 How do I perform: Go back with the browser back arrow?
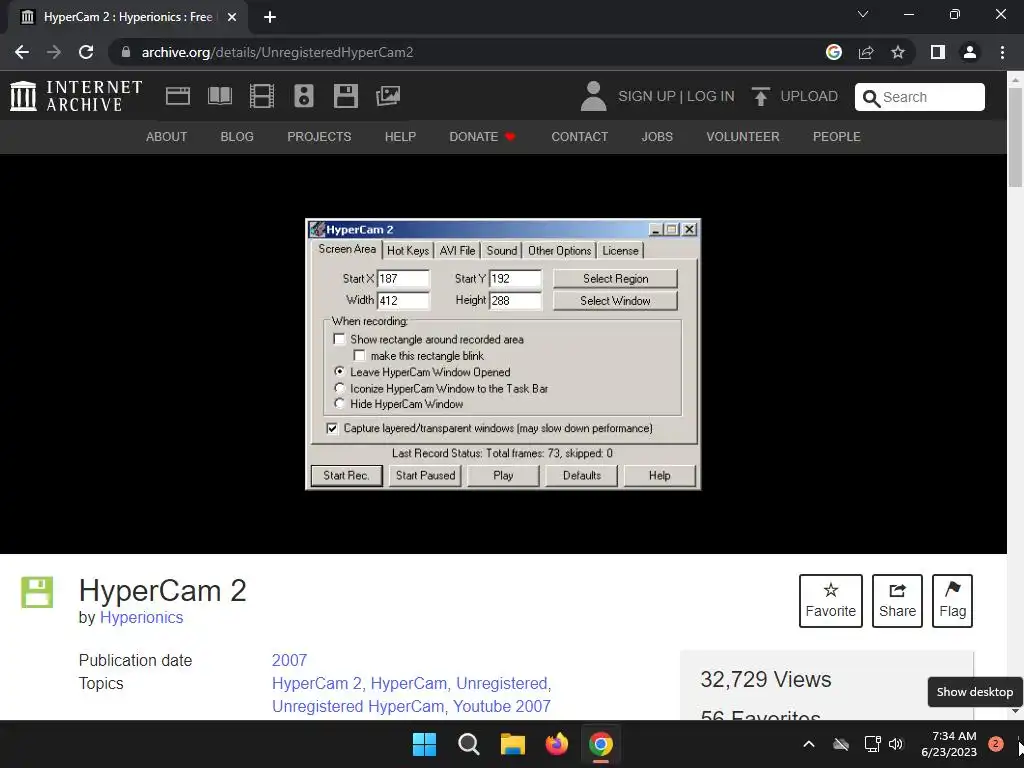(x=22, y=52)
